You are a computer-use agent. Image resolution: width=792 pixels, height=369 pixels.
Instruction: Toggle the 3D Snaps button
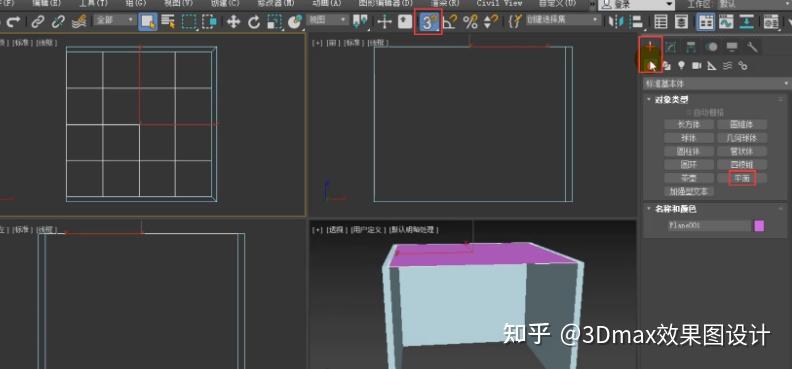pos(428,22)
